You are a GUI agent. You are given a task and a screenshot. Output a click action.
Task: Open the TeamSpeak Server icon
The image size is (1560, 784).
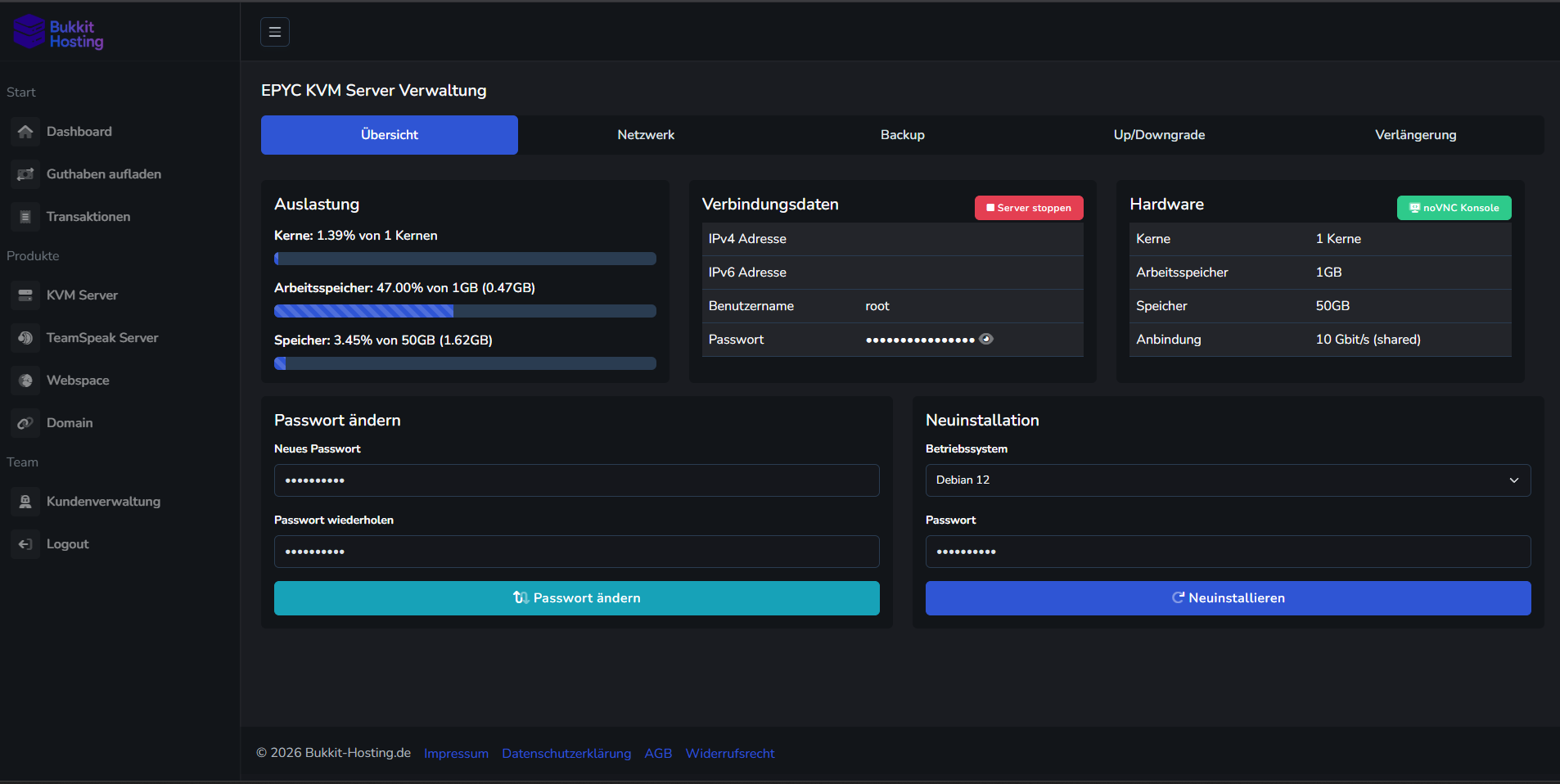[25, 338]
